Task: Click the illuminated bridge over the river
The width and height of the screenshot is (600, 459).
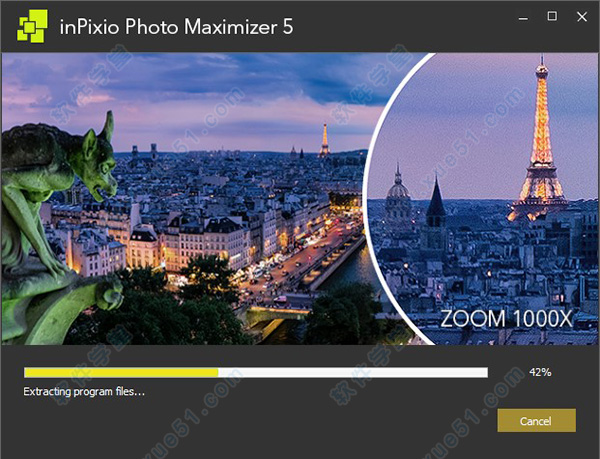Action: click(x=276, y=311)
